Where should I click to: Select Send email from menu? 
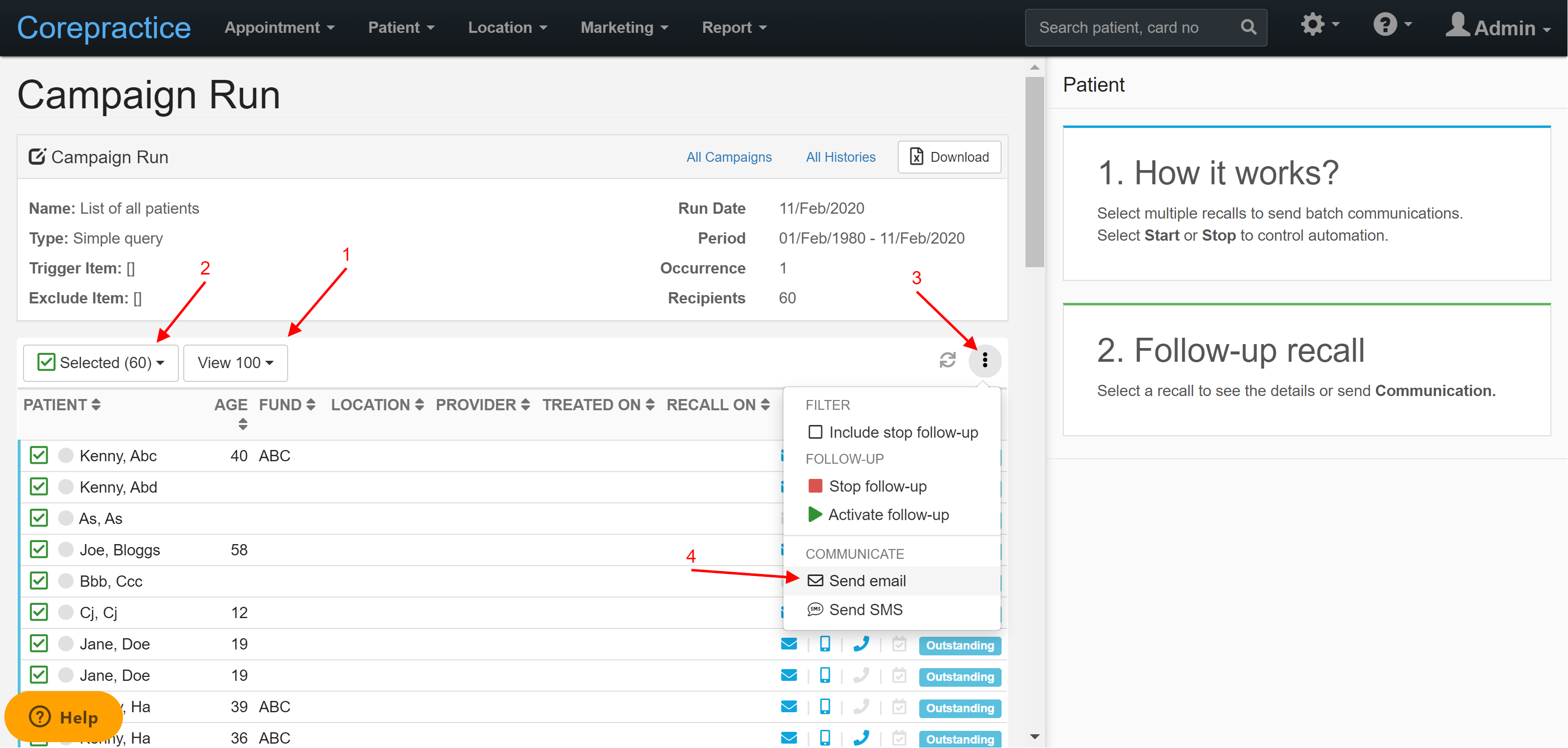pos(892,581)
